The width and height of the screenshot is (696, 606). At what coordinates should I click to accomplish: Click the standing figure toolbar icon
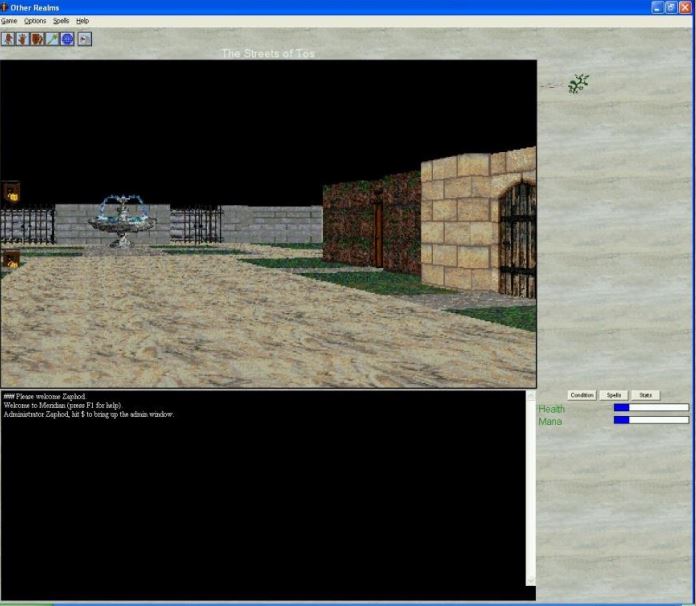(x=8, y=39)
